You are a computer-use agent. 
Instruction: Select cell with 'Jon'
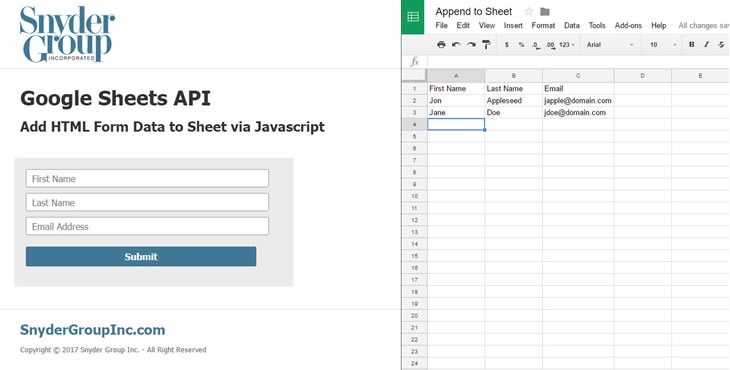(x=456, y=101)
